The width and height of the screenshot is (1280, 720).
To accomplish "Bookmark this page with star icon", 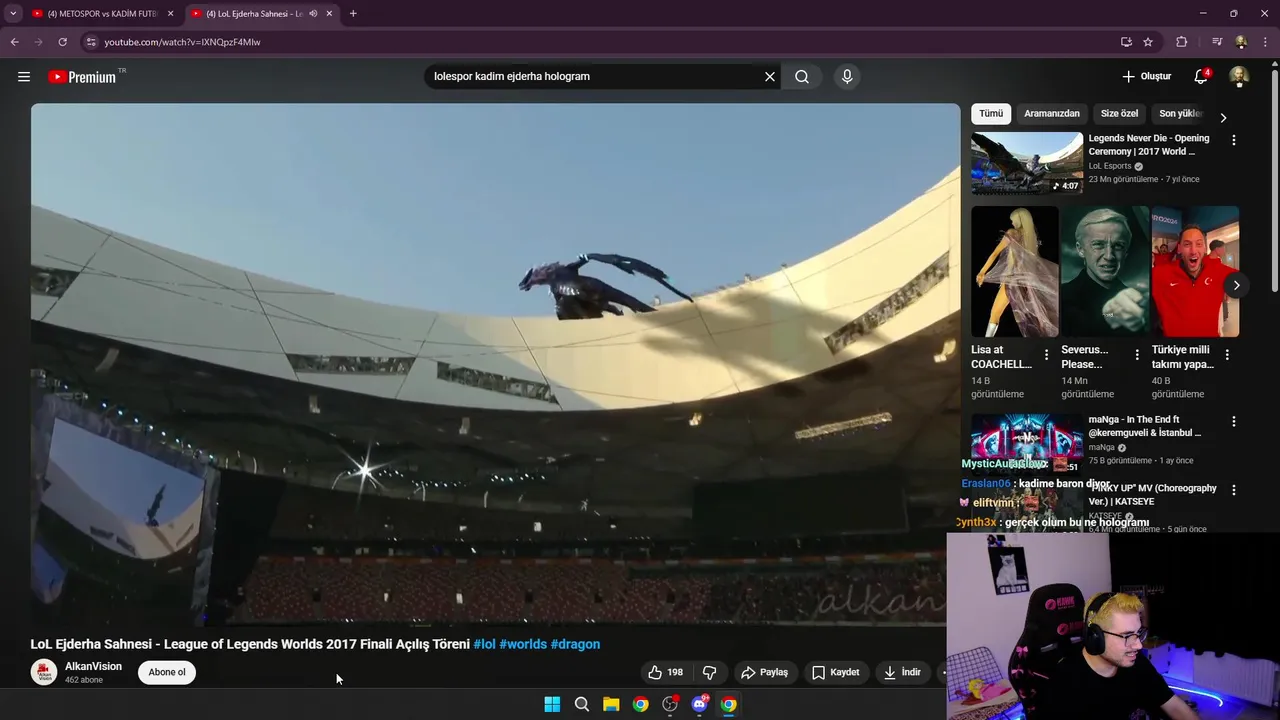I will (1148, 42).
